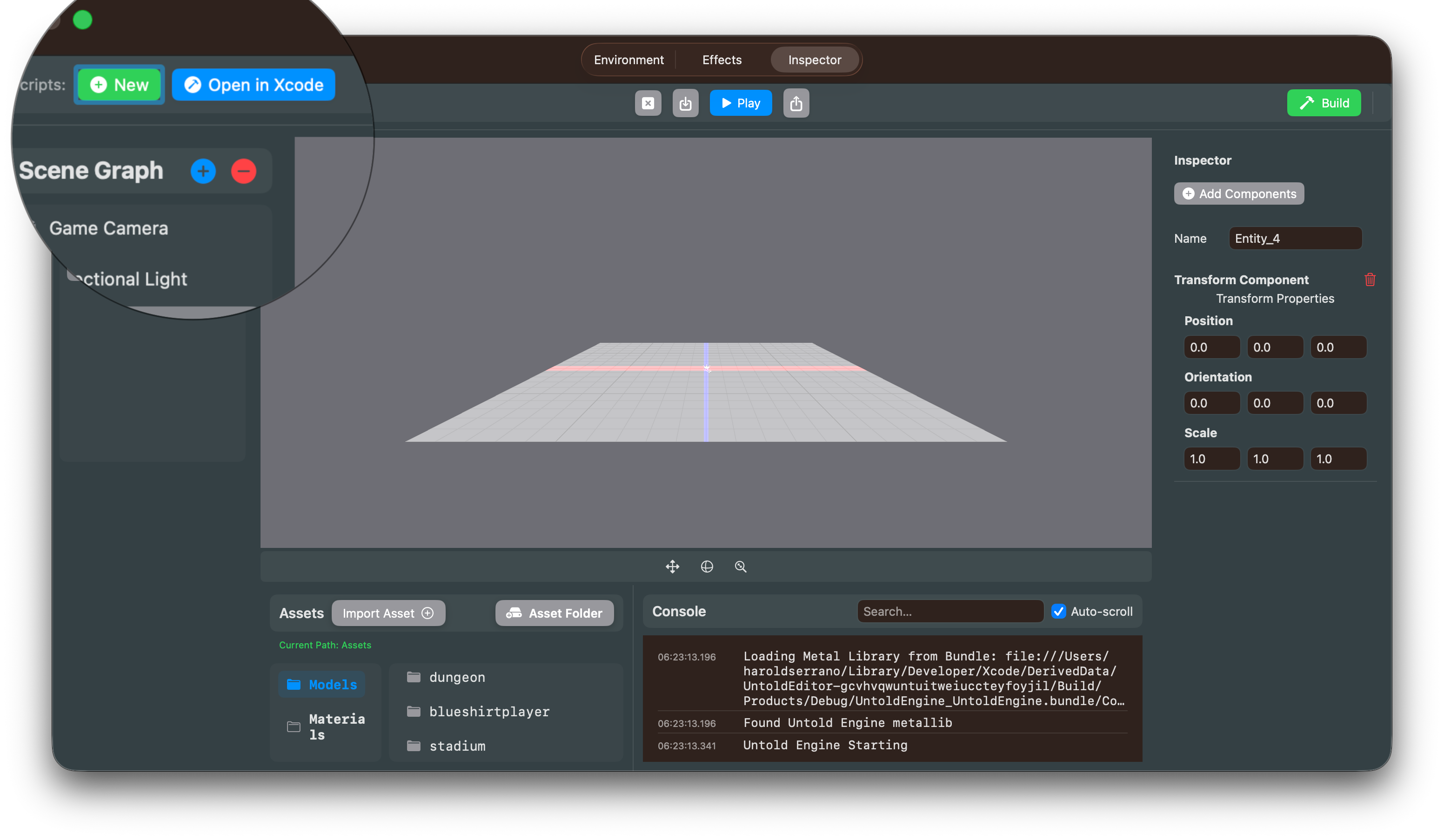Click the blue add entity plus icon
This screenshot has width=1444, height=840.
pos(203,171)
